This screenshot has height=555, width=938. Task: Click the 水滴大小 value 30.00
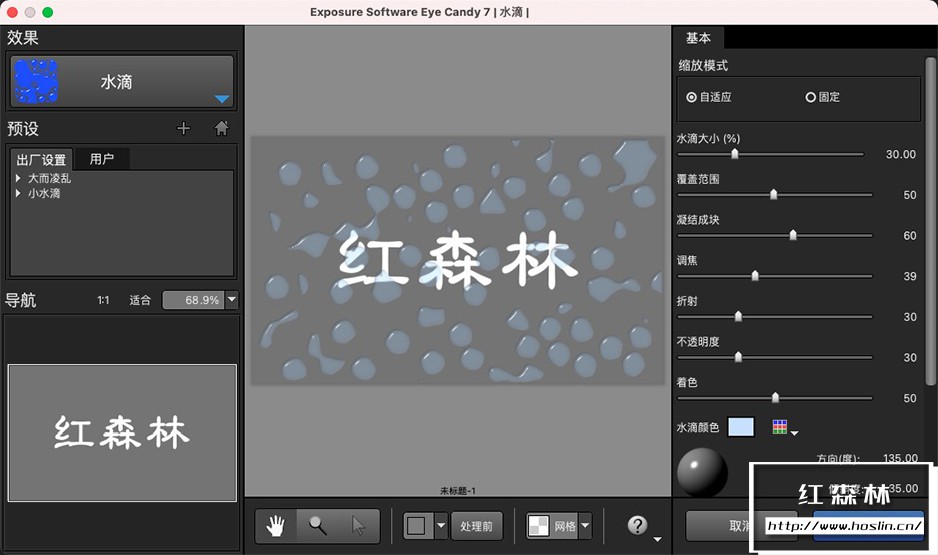[x=900, y=154]
